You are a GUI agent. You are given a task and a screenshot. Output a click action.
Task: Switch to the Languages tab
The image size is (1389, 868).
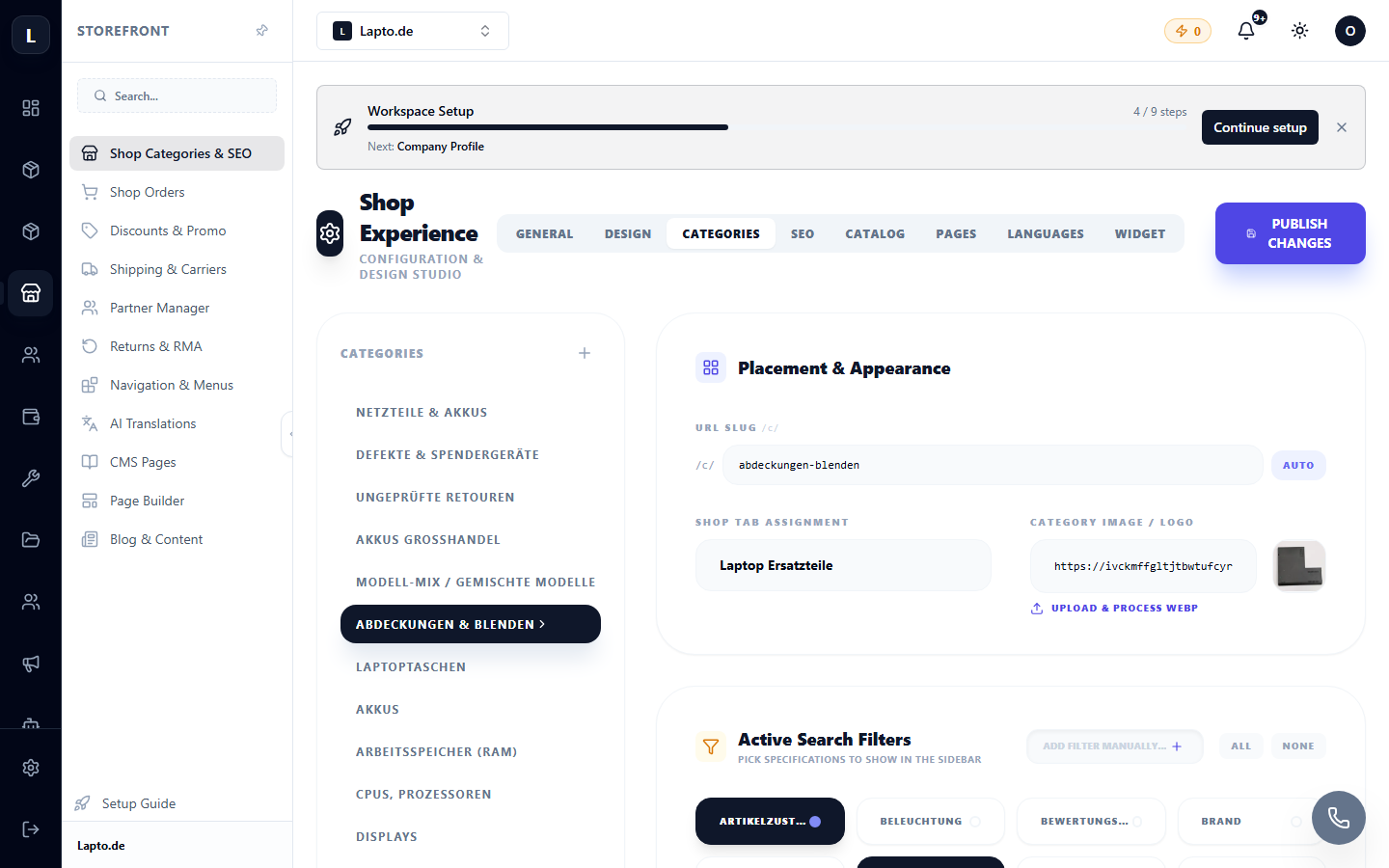click(1046, 233)
